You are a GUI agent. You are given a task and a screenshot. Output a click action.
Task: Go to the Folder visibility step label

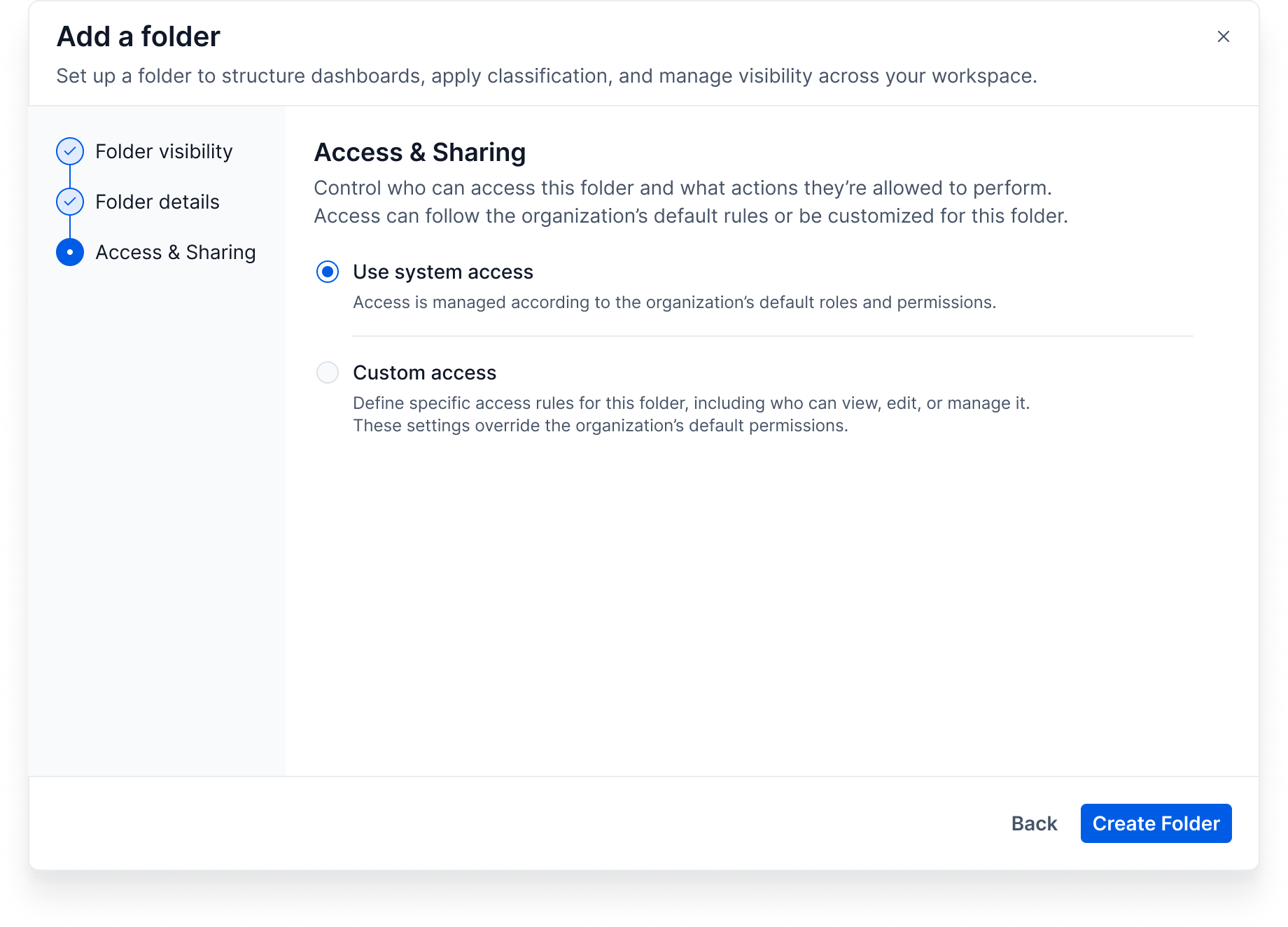tap(164, 151)
